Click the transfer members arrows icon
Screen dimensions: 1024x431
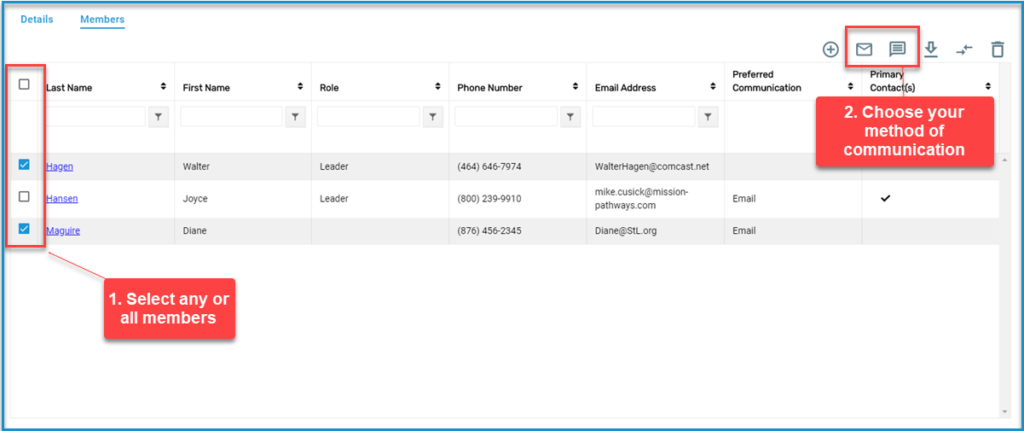[x=964, y=49]
